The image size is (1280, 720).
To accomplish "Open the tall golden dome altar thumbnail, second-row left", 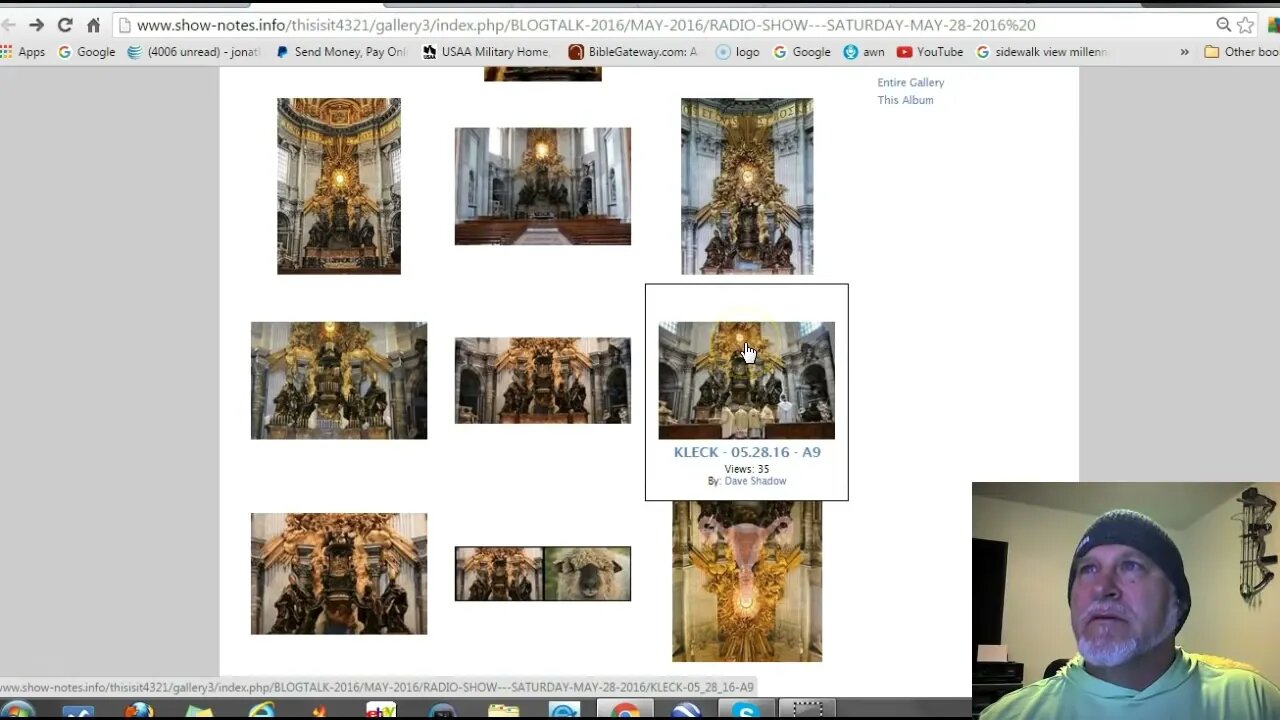I will point(339,186).
